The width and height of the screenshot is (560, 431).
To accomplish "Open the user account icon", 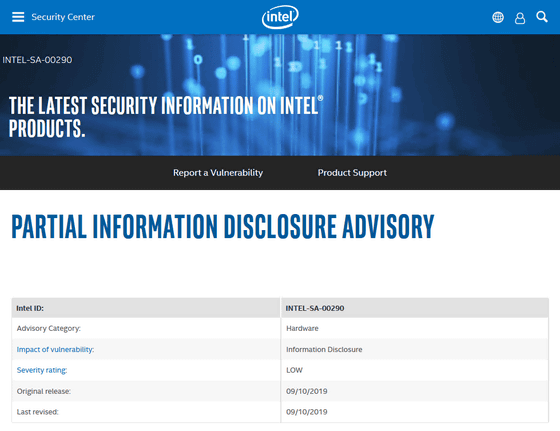I will point(520,18).
